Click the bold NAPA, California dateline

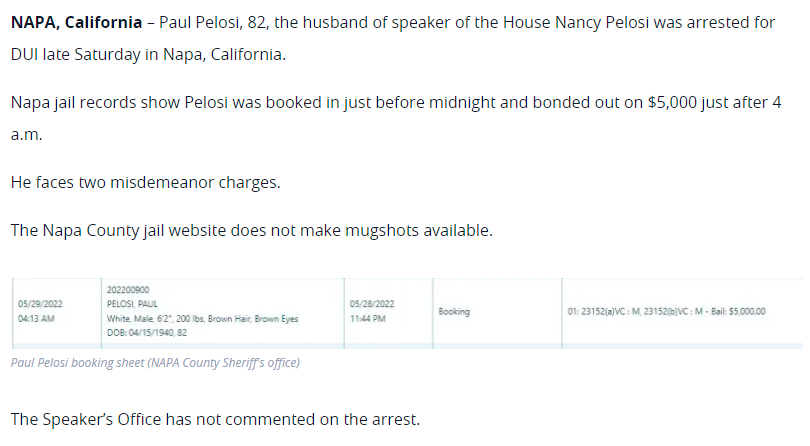click(x=76, y=23)
